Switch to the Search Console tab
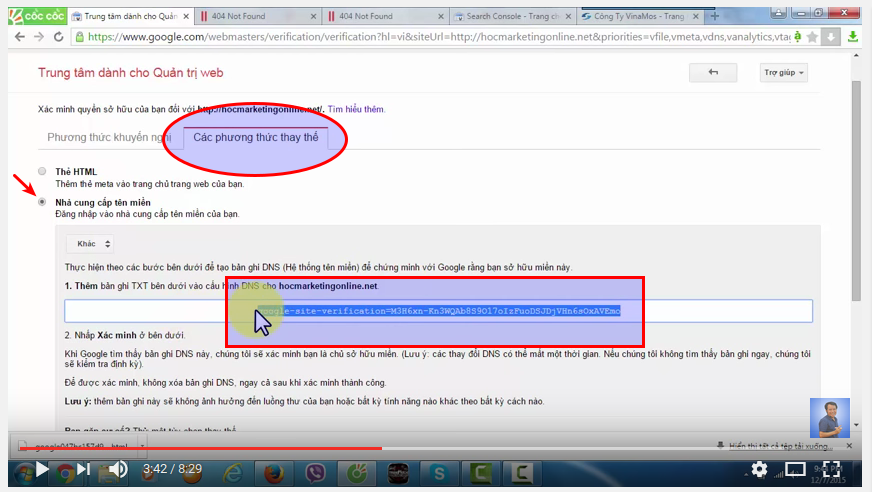The height and width of the screenshot is (492, 872). coord(512,17)
